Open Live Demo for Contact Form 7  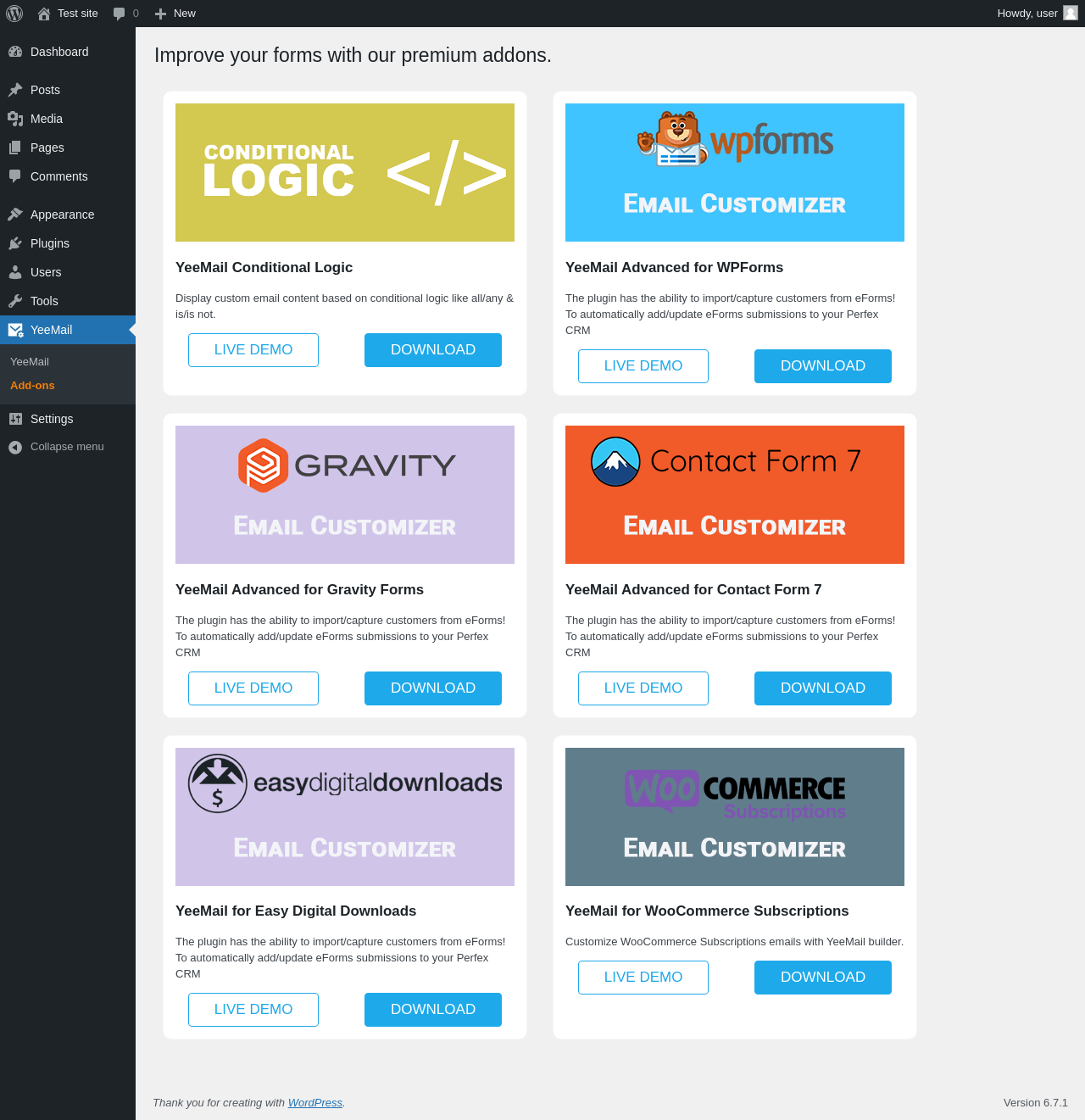[643, 688]
